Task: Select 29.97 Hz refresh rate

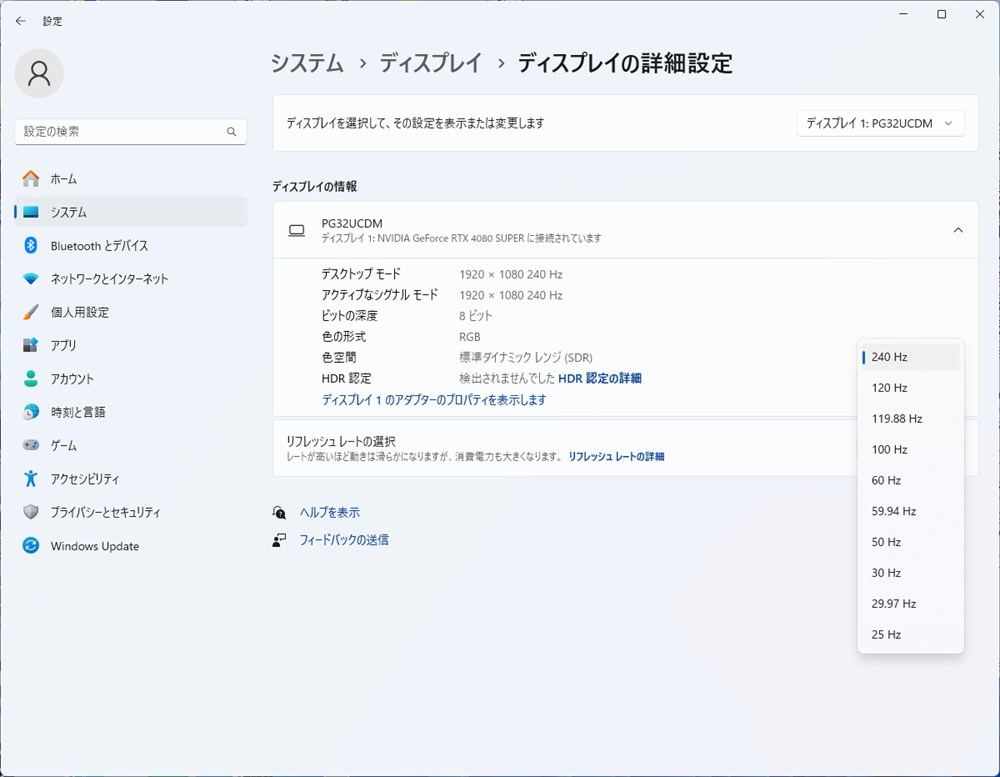Action: (x=910, y=603)
